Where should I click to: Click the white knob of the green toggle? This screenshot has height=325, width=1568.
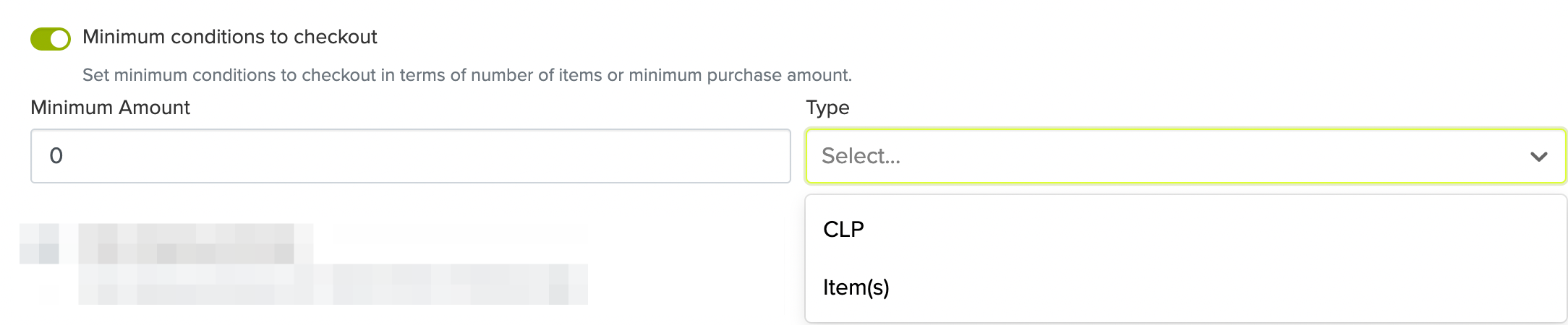click(x=59, y=39)
